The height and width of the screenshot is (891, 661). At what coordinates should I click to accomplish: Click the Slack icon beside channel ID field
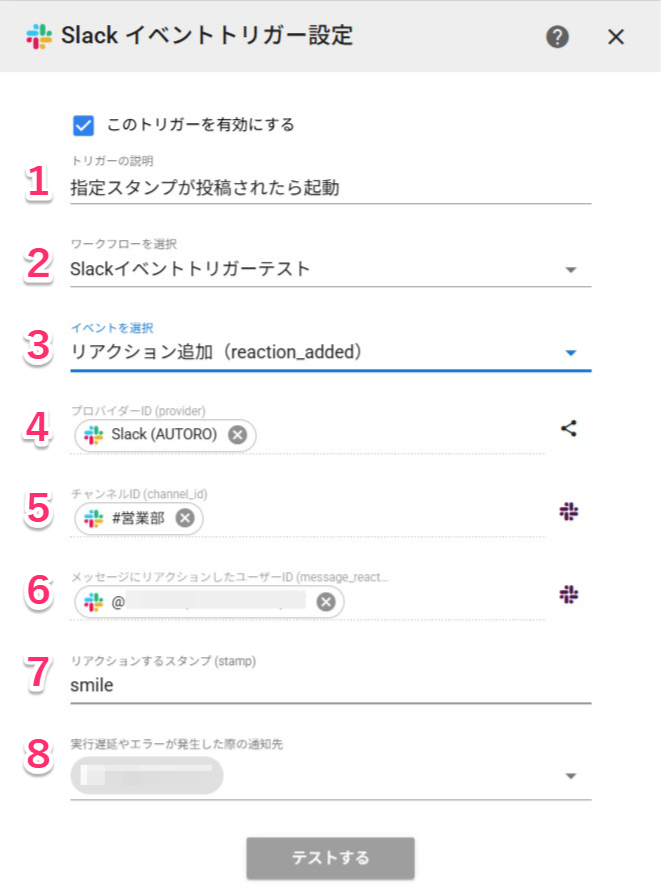pyautogui.click(x=569, y=511)
